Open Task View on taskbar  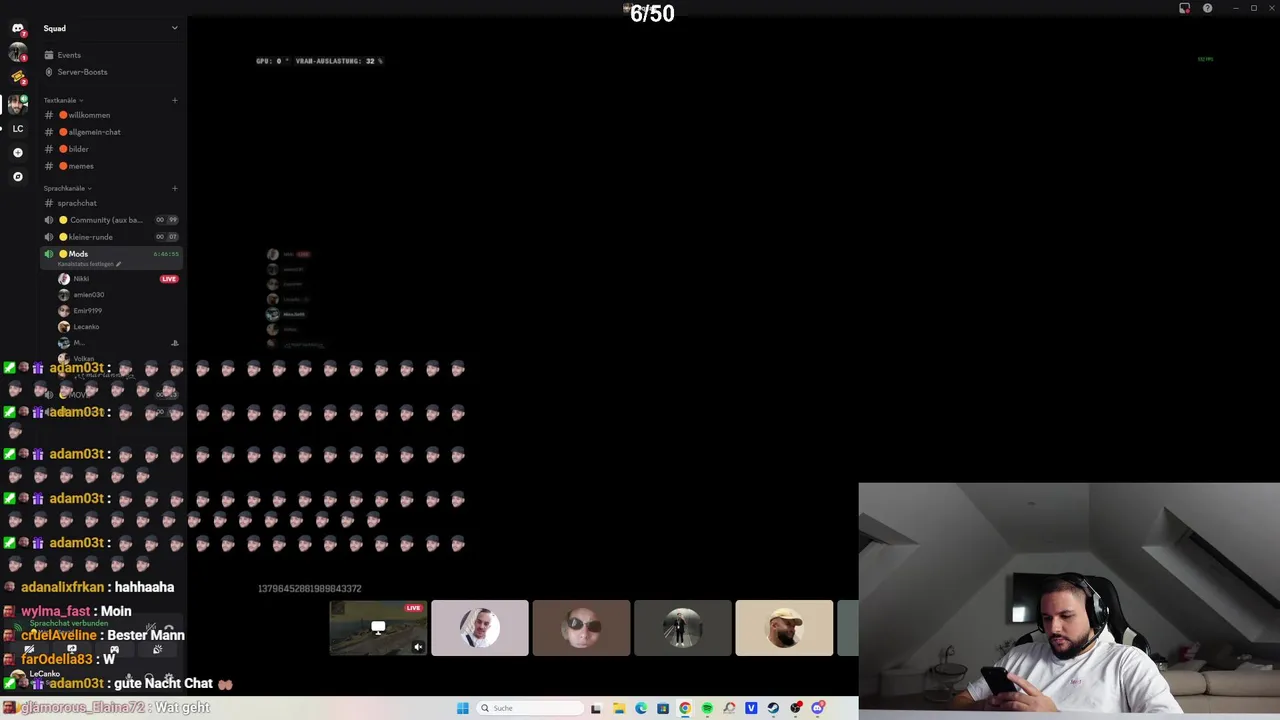pyautogui.click(x=596, y=708)
